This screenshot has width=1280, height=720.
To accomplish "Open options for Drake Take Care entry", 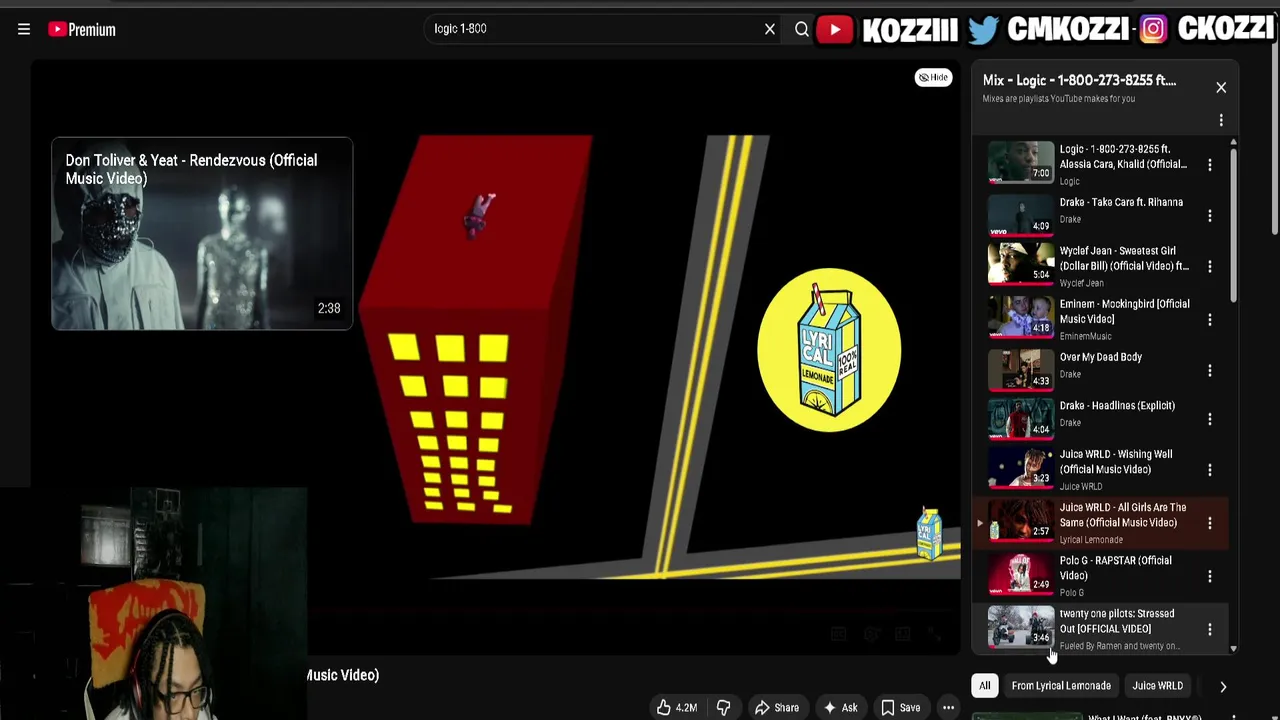I will pyautogui.click(x=1210, y=216).
